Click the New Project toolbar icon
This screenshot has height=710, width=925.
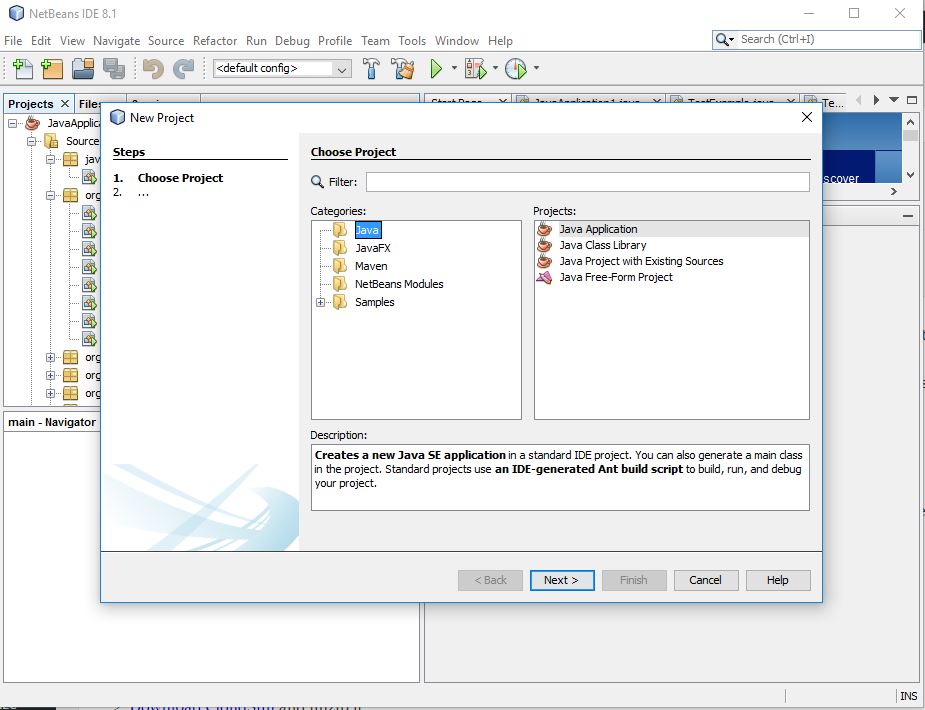[52, 68]
